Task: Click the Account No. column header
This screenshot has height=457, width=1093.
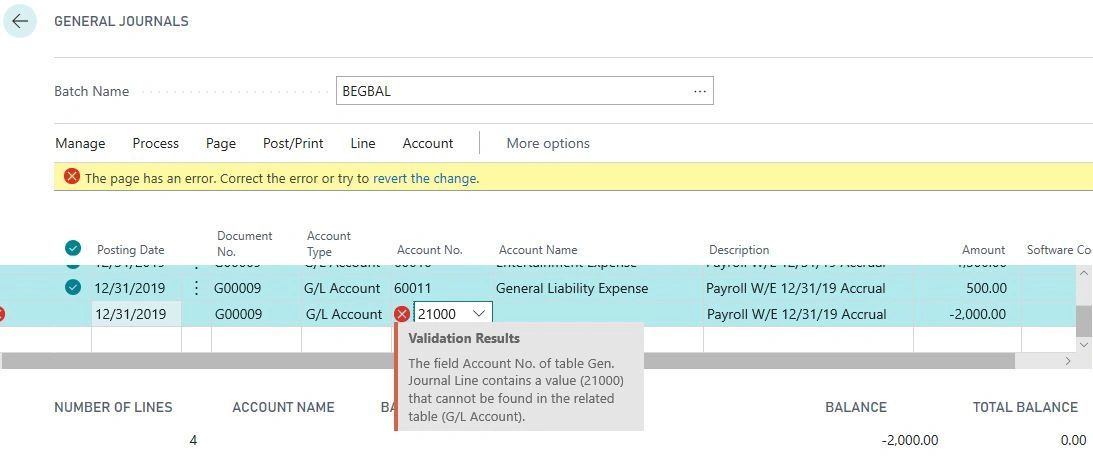Action: [429, 250]
